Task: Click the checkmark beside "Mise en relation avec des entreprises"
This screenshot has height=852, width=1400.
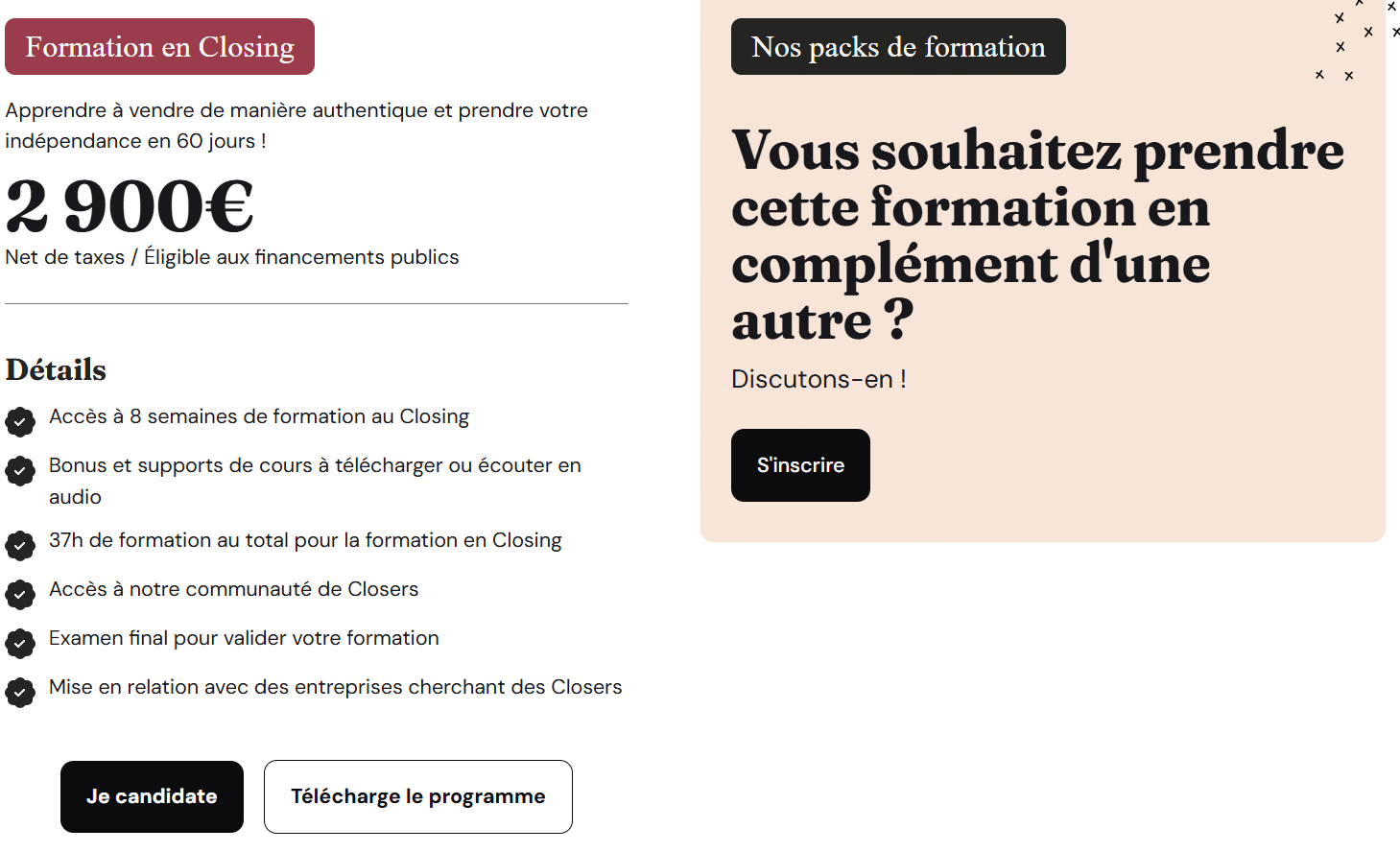Action: [x=20, y=693]
